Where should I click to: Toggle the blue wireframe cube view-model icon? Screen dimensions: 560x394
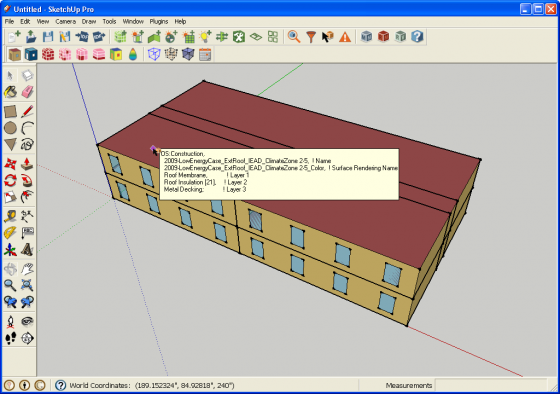tap(154, 54)
